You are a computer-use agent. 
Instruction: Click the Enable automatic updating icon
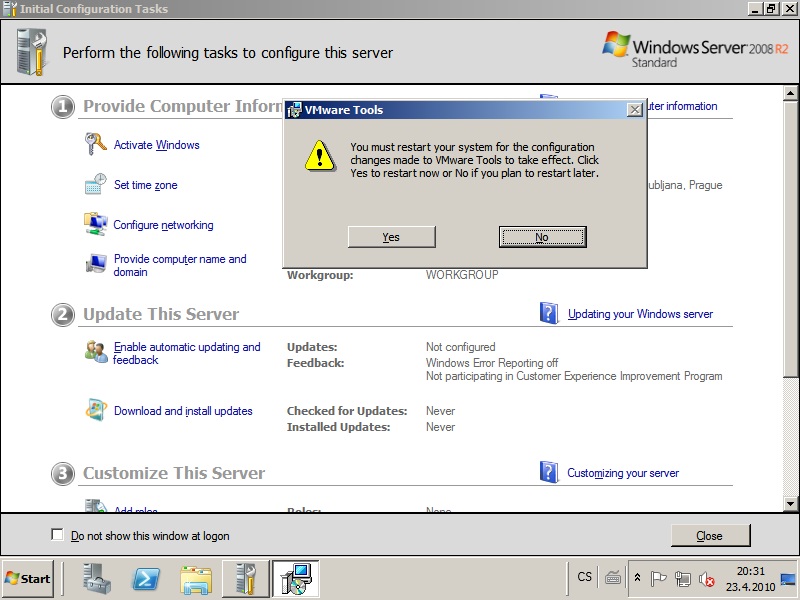pos(96,352)
